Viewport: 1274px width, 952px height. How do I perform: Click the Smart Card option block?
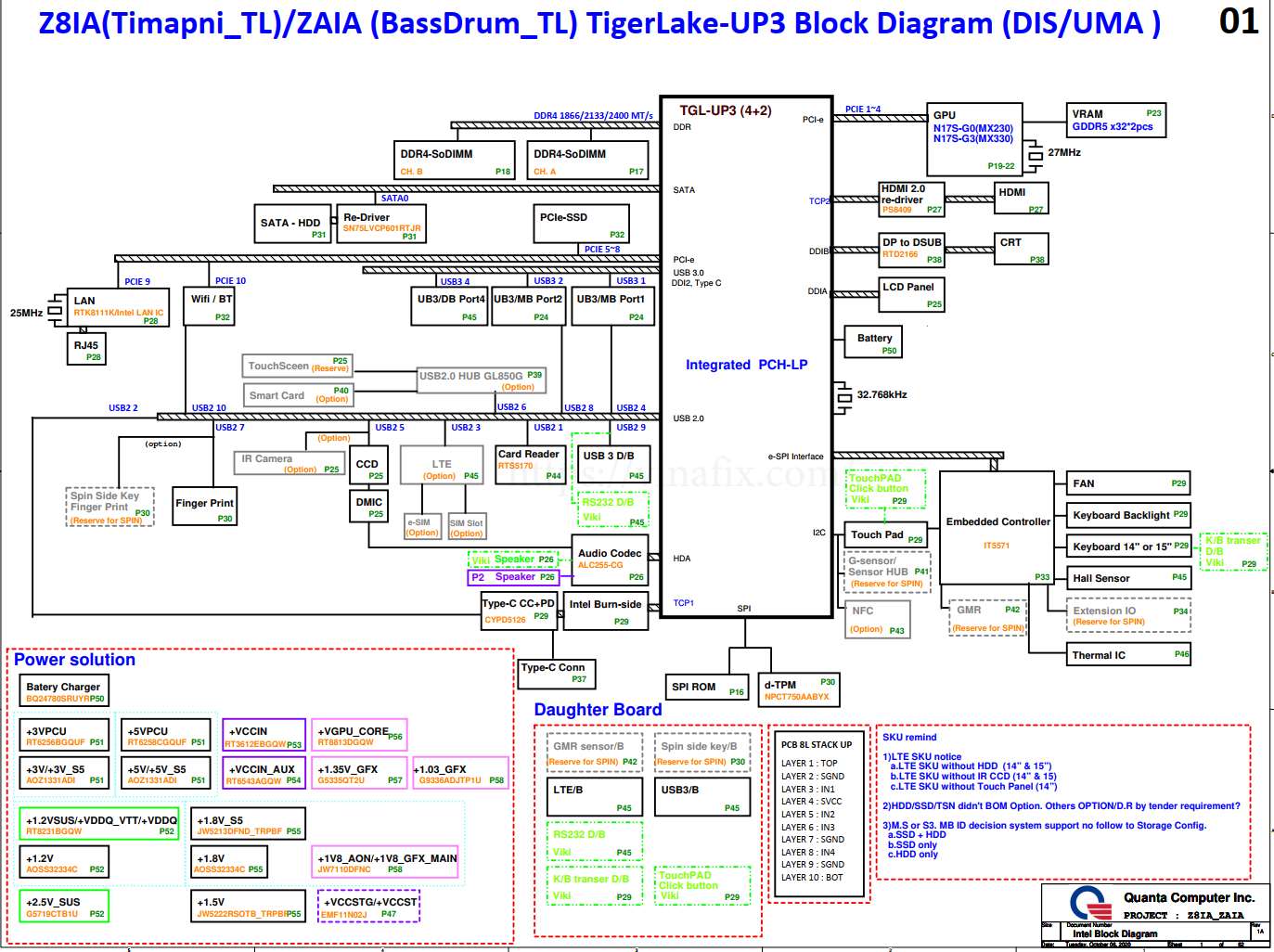point(298,395)
